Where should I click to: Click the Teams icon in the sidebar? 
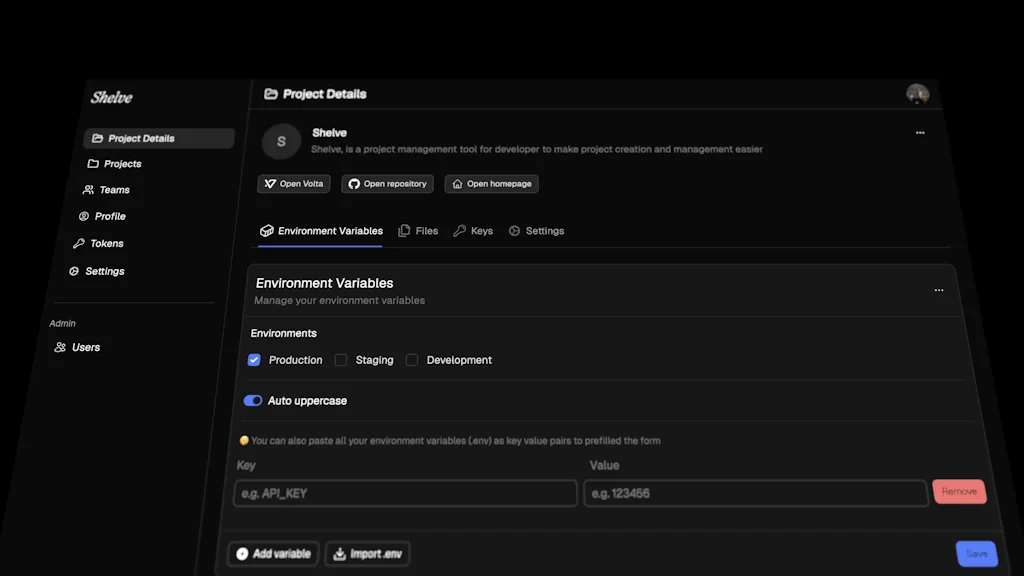(x=87, y=189)
